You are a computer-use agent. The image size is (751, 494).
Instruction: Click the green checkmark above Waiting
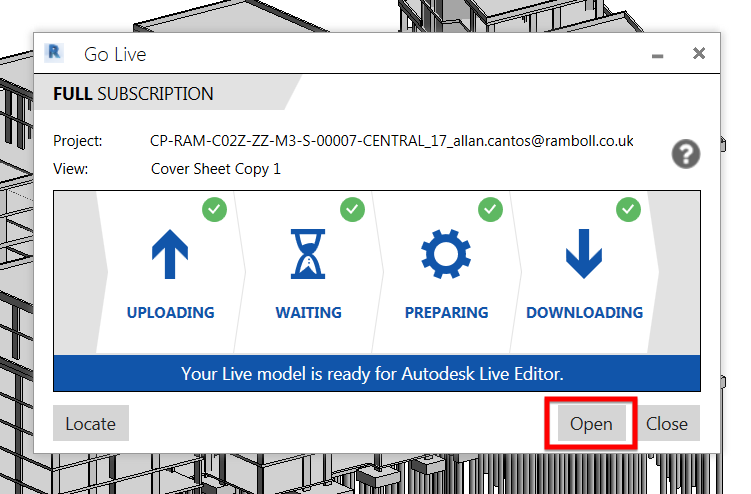coord(352,209)
